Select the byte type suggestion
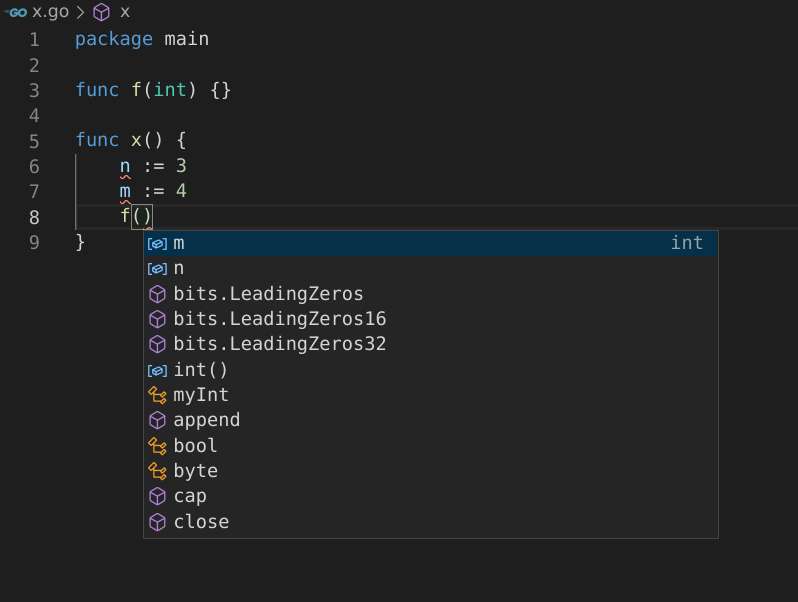 pos(195,471)
